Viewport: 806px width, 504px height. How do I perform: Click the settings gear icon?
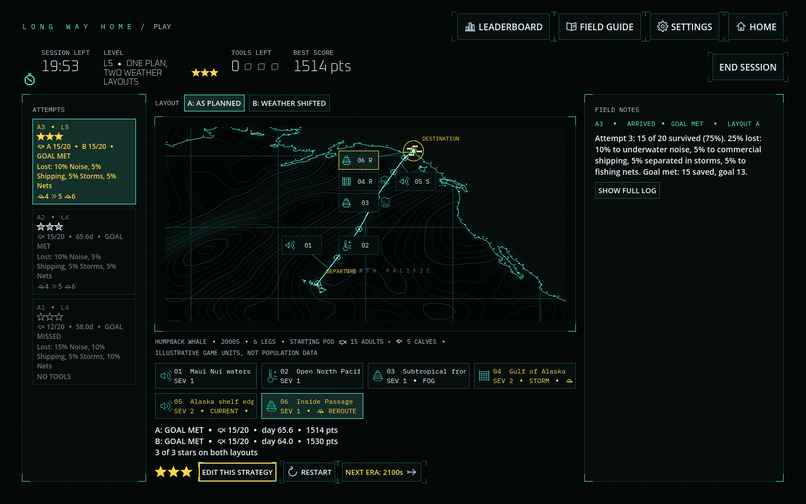pos(663,27)
